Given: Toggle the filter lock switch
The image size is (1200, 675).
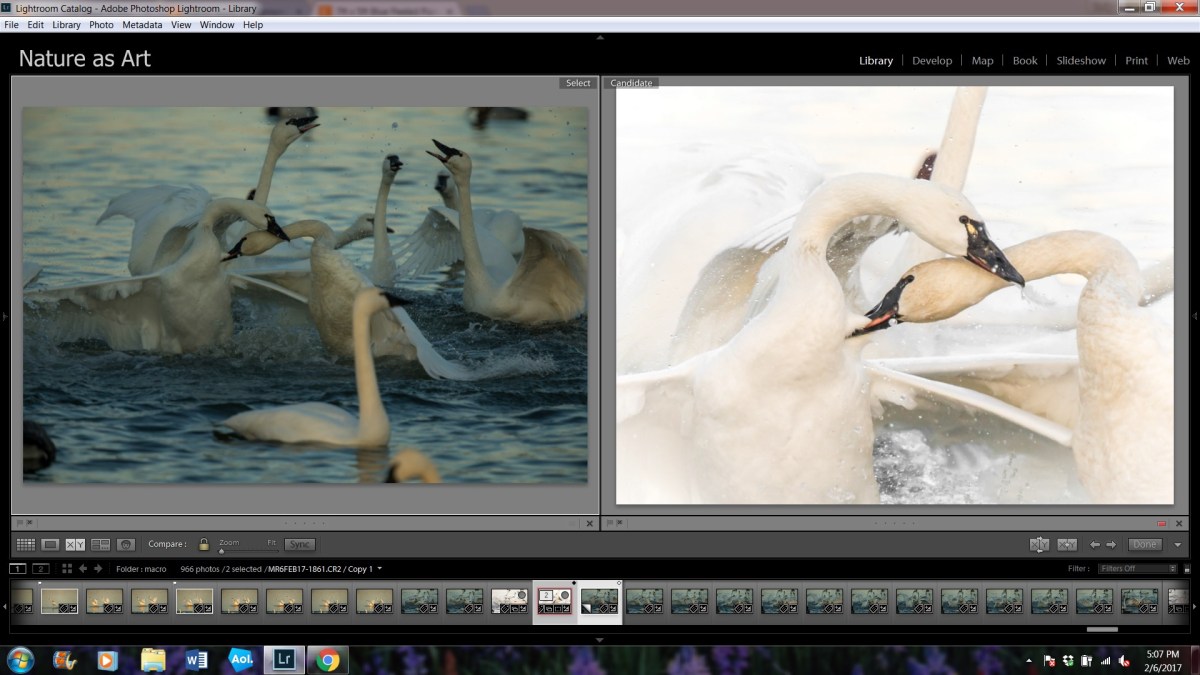Looking at the screenshot, I should pos(1185,569).
